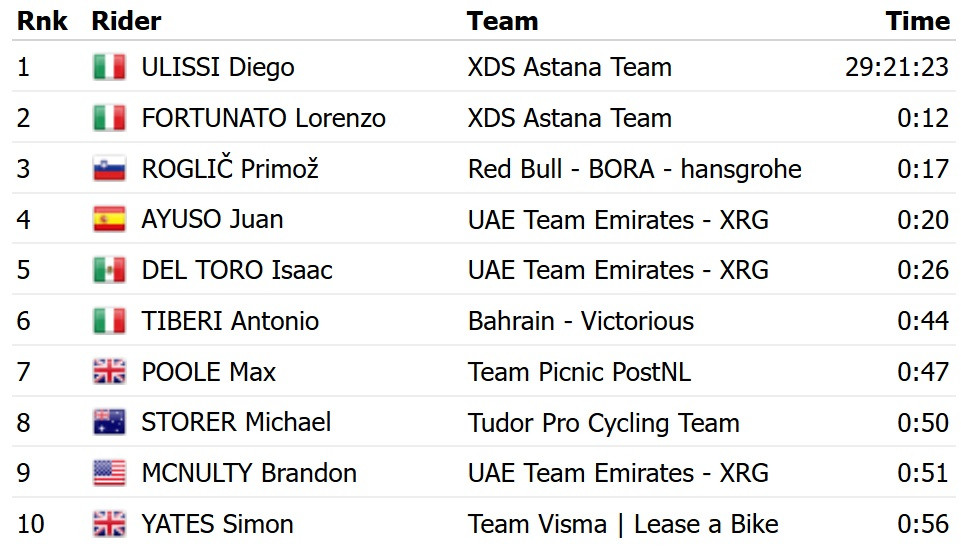Open the Team Picnic PostNL team page
This screenshot has height=546, width=961.
tap(579, 372)
